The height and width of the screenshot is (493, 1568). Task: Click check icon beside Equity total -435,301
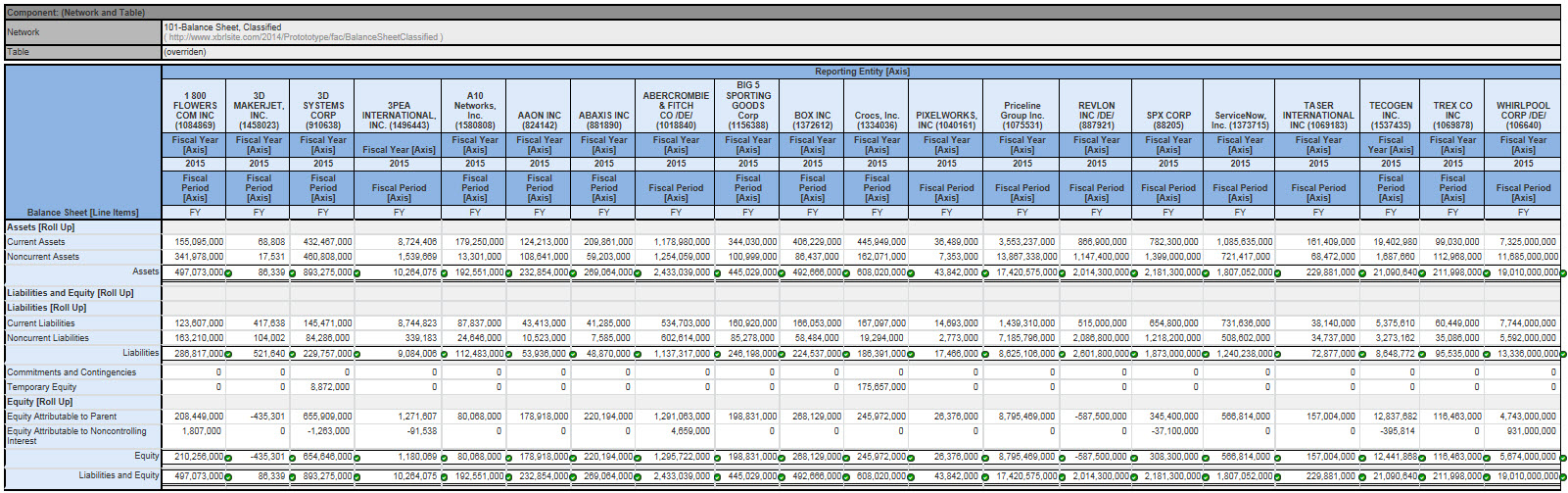tap(292, 458)
